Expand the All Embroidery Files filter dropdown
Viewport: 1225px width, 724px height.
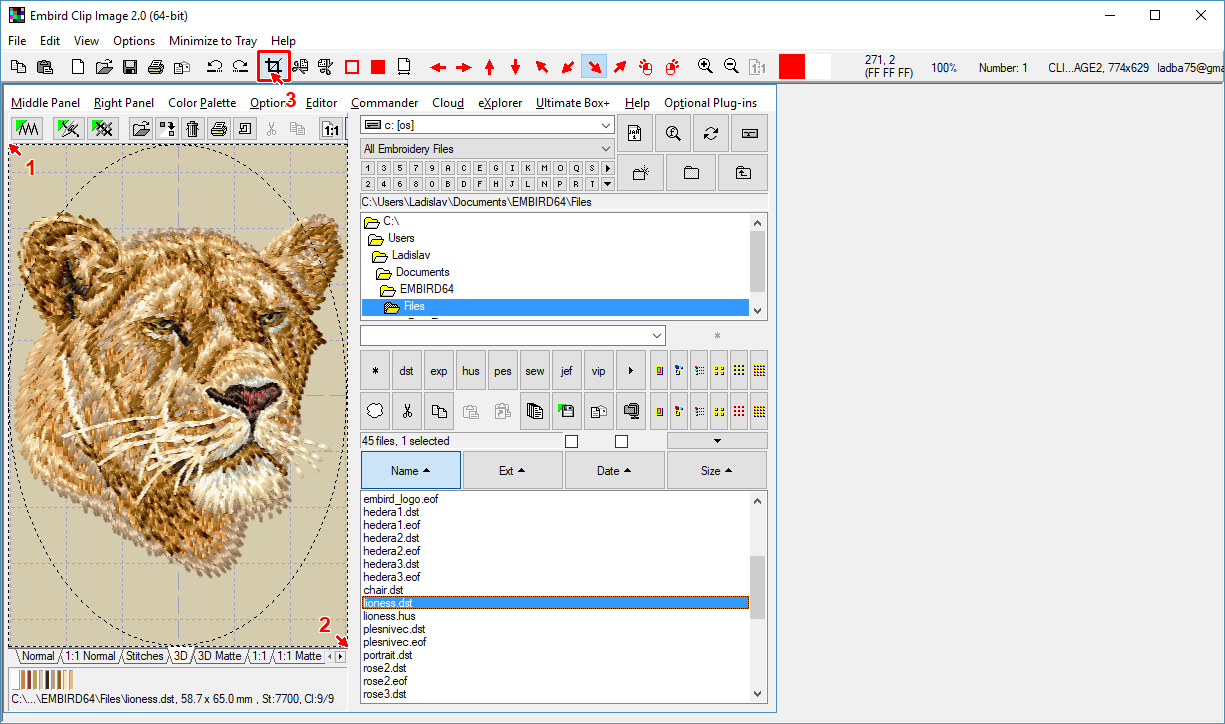click(x=487, y=149)
